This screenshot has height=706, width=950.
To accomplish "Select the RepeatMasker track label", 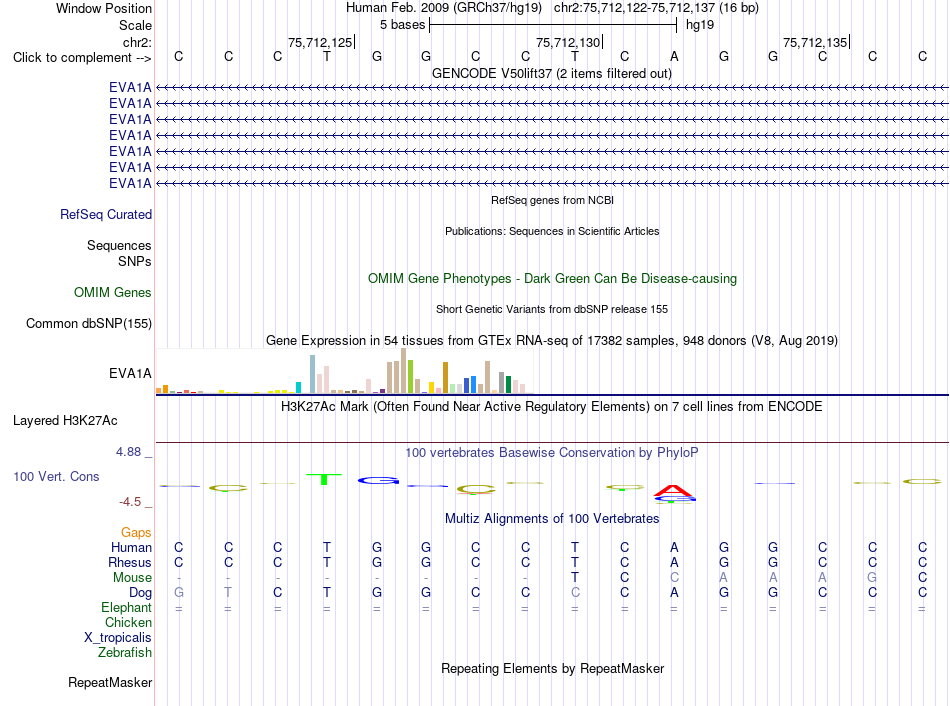I will coord(110,682).
